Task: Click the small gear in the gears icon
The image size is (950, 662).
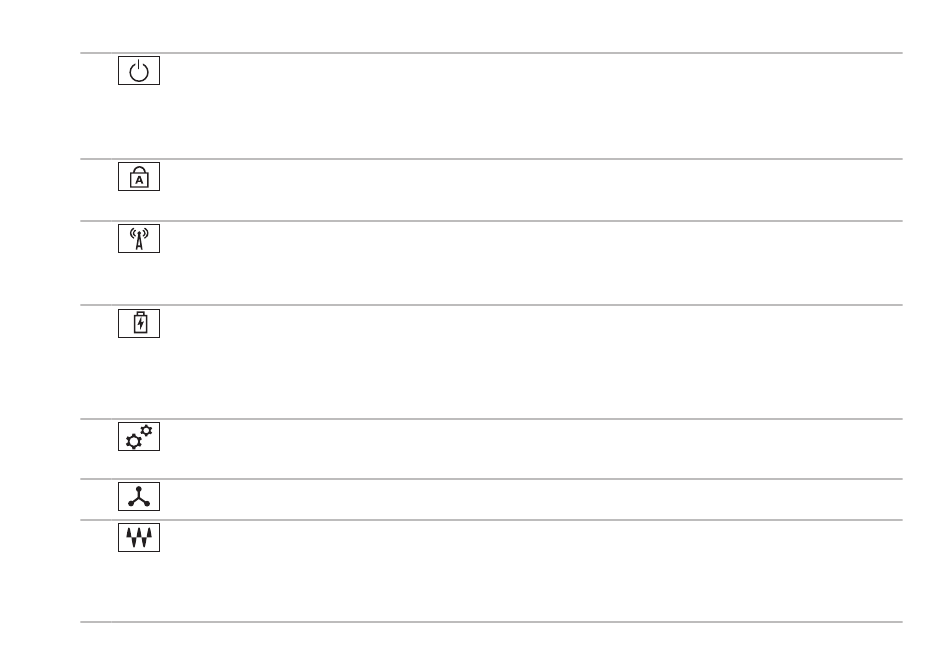Action: (146, 430)
